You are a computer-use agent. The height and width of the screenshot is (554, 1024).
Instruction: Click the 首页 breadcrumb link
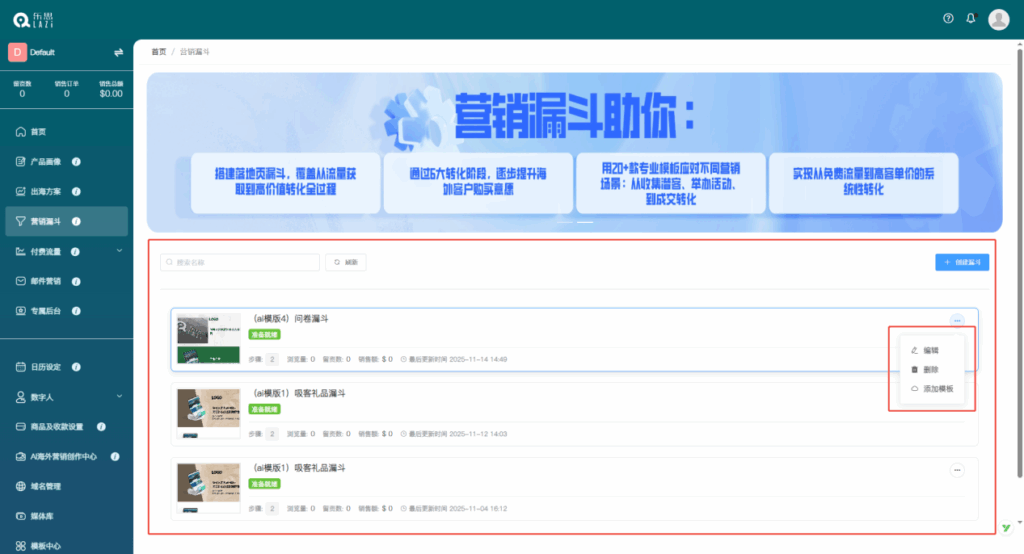click(x=158, y=51)
